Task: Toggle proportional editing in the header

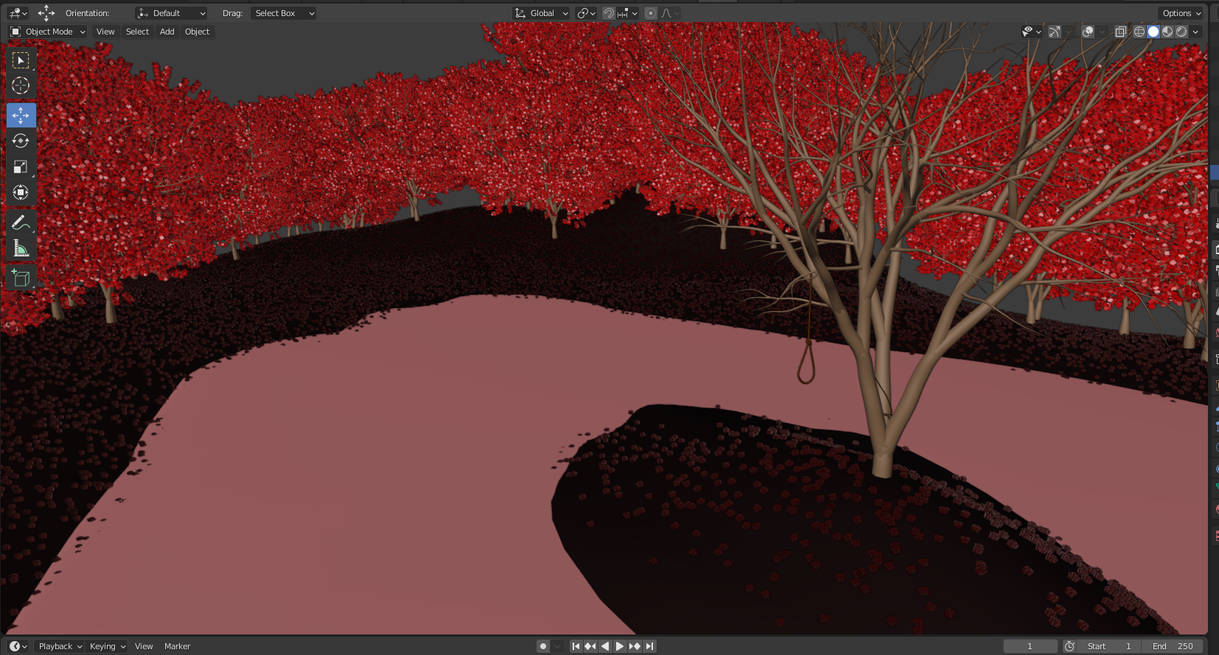Action: [650, 13]
